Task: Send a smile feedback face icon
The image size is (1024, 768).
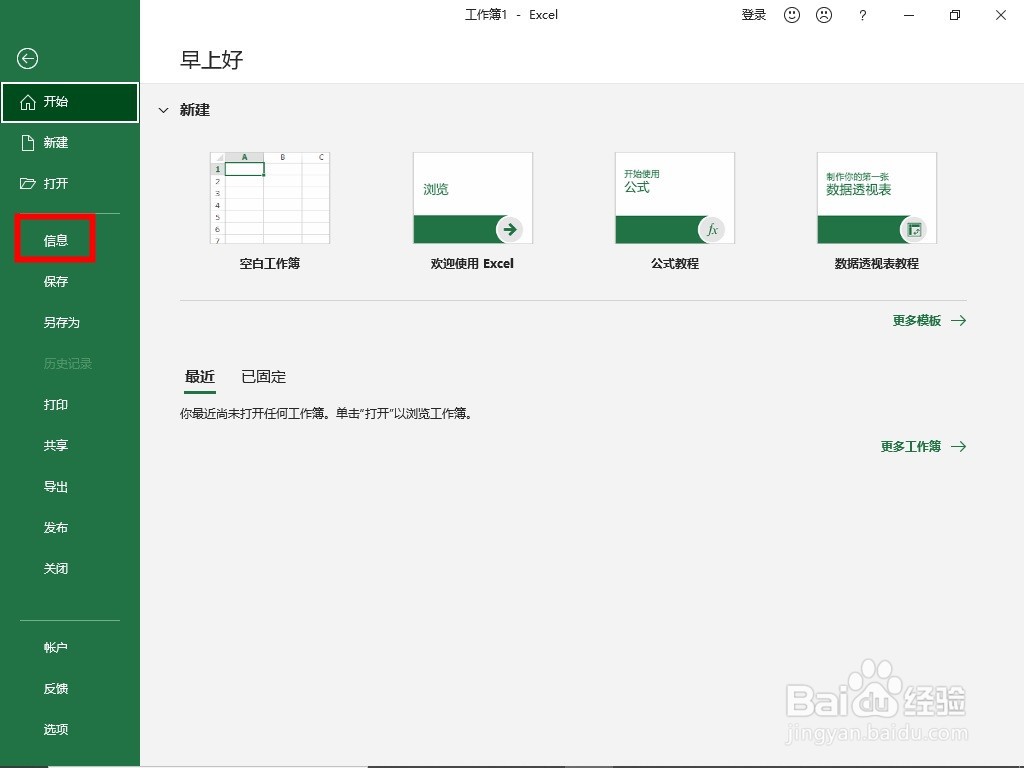Action: pos(792,15)
